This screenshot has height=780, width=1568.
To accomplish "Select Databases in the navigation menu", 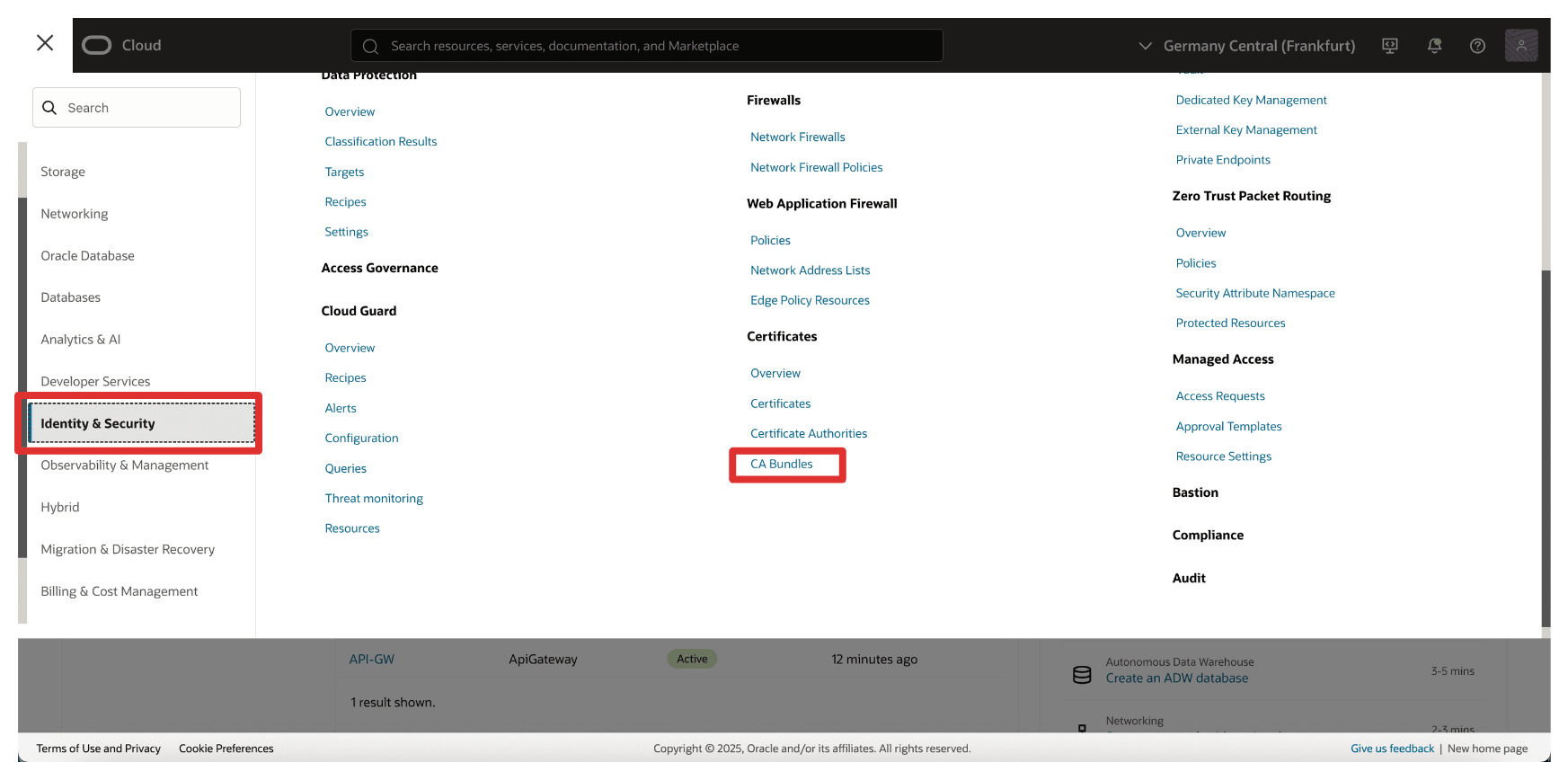I will point(71,297).
